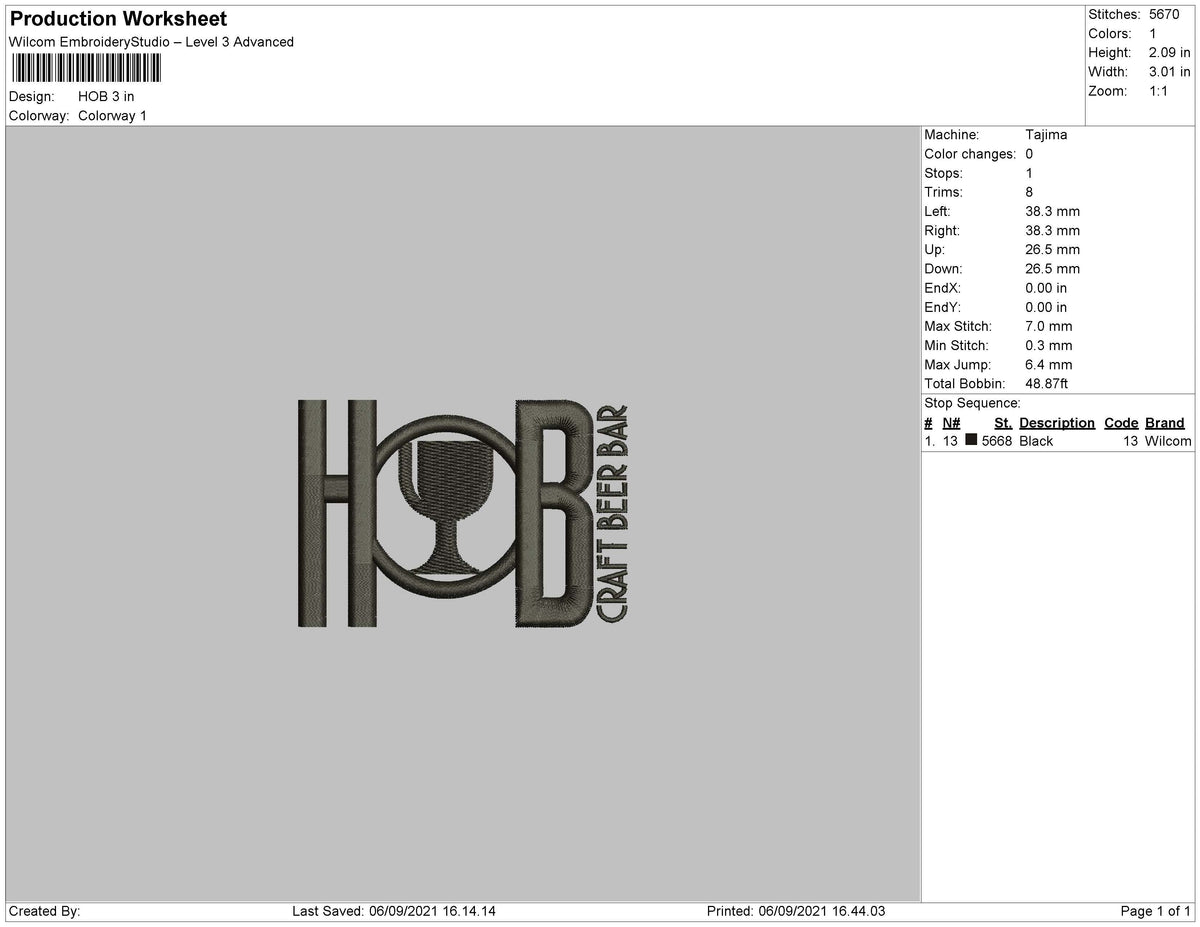Screen dimensions: 1200x927
Task: Select the 'Description' column header
Action: [1056, 422]
